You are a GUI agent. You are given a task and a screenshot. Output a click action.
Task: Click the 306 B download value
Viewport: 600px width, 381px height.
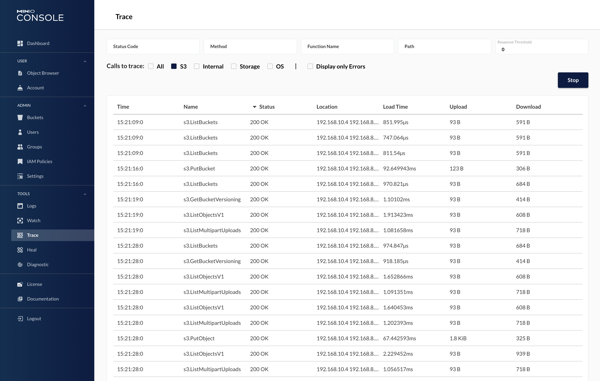click(x=523, y=168)
